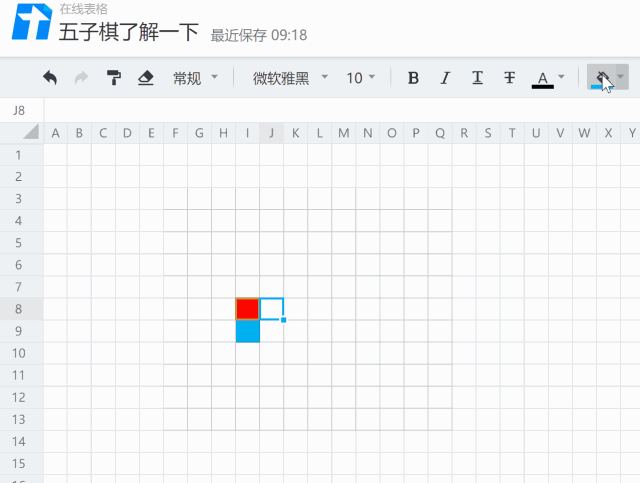
Task: Click the undo arrow icon
Action: 50,78
